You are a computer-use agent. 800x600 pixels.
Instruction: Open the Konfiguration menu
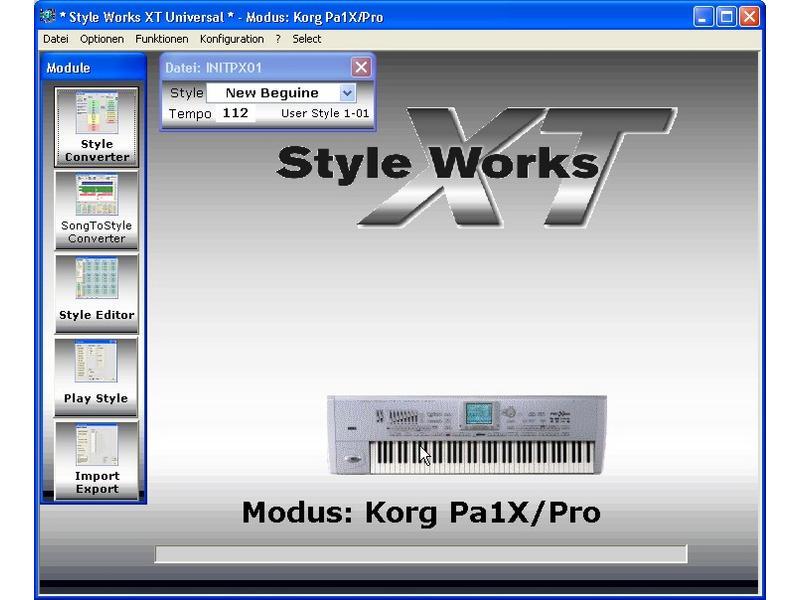(x=232, y=39)
